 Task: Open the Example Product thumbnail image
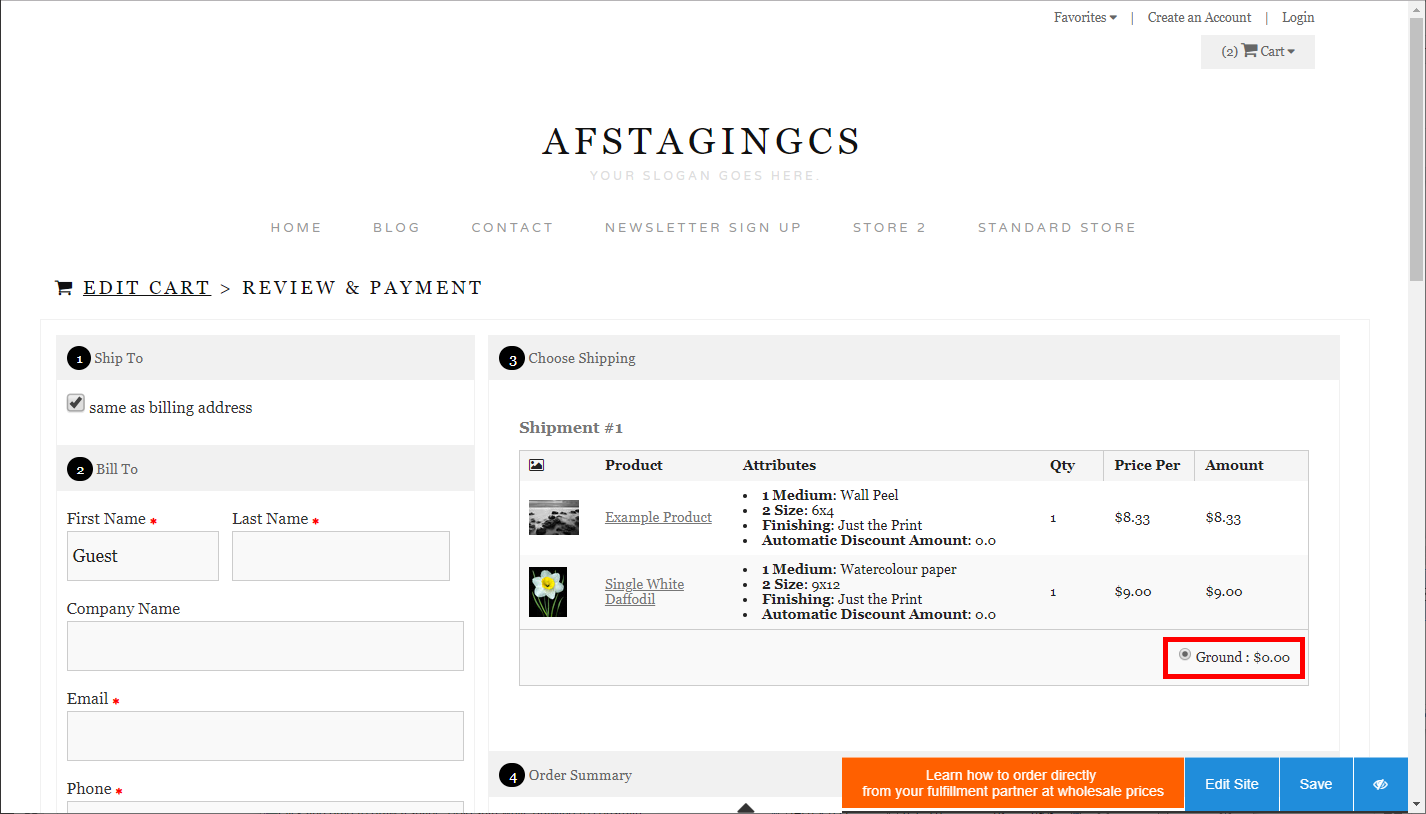point(553,517)
